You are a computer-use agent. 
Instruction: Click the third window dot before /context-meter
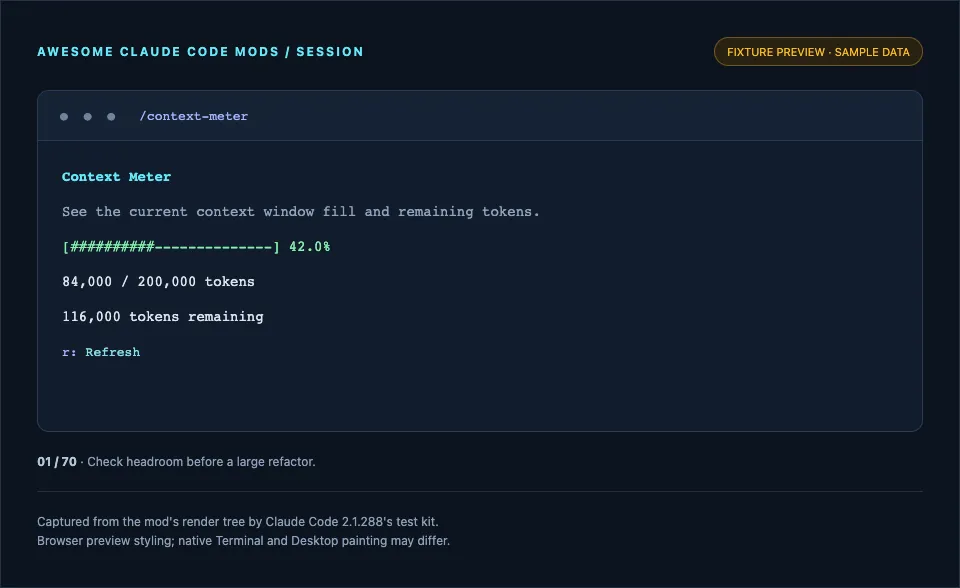111,117
